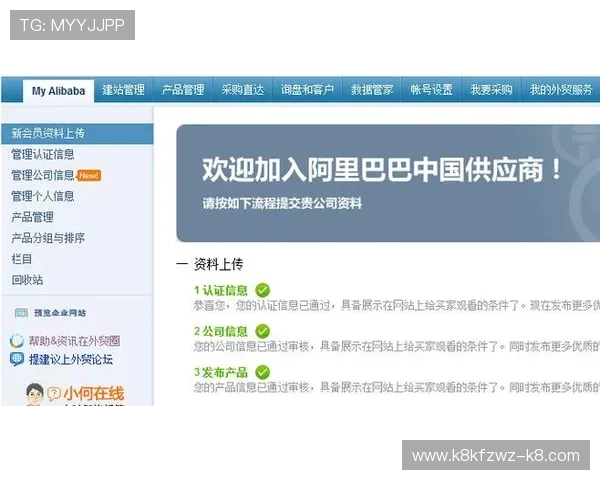
Task: Open 栏目 in sidebar
Action: click(x=22, y=259)
